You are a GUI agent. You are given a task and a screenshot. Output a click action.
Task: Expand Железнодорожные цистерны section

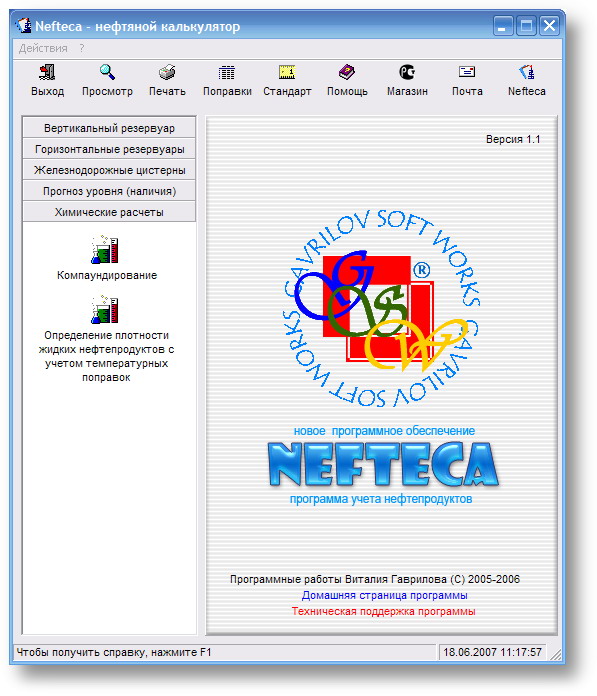(x=109, y=170)
